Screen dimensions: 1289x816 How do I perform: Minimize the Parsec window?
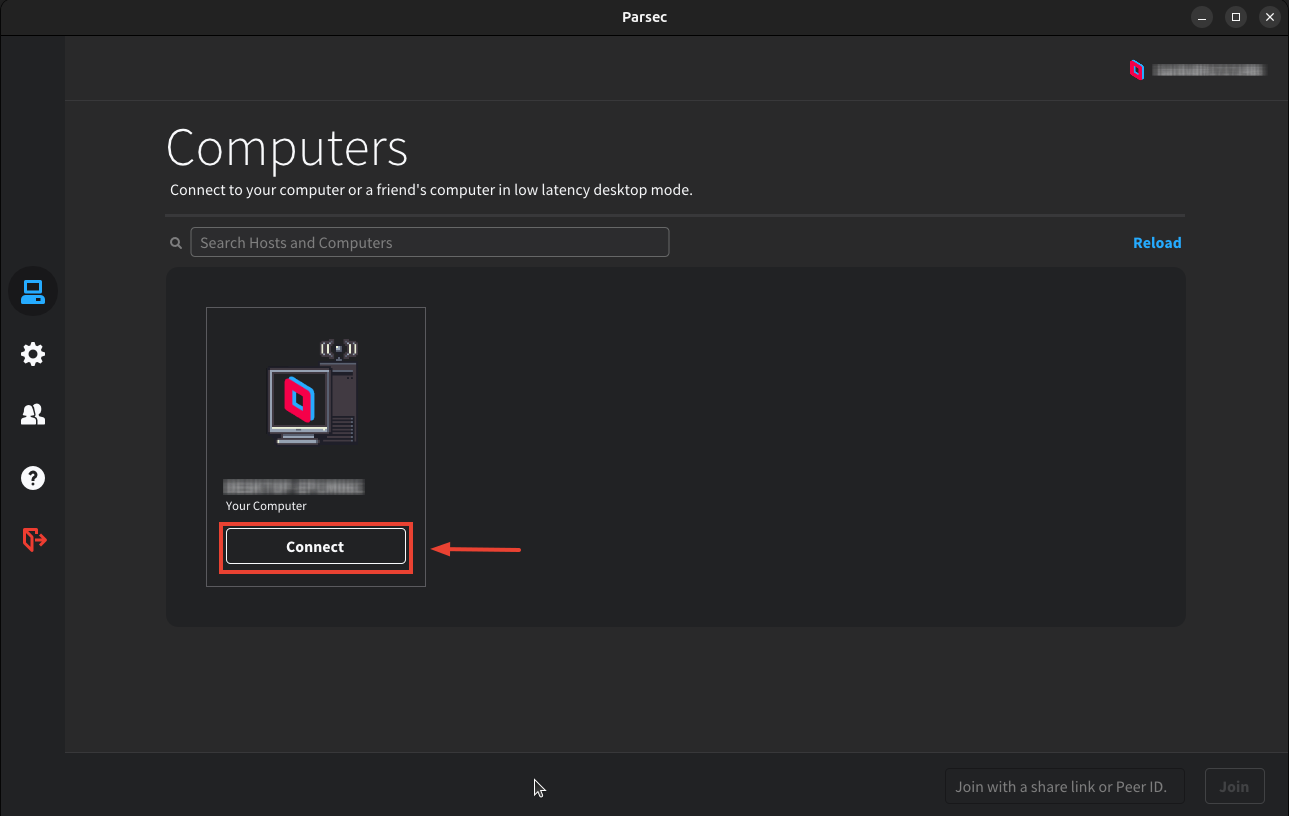click(x=1202, y=17)
